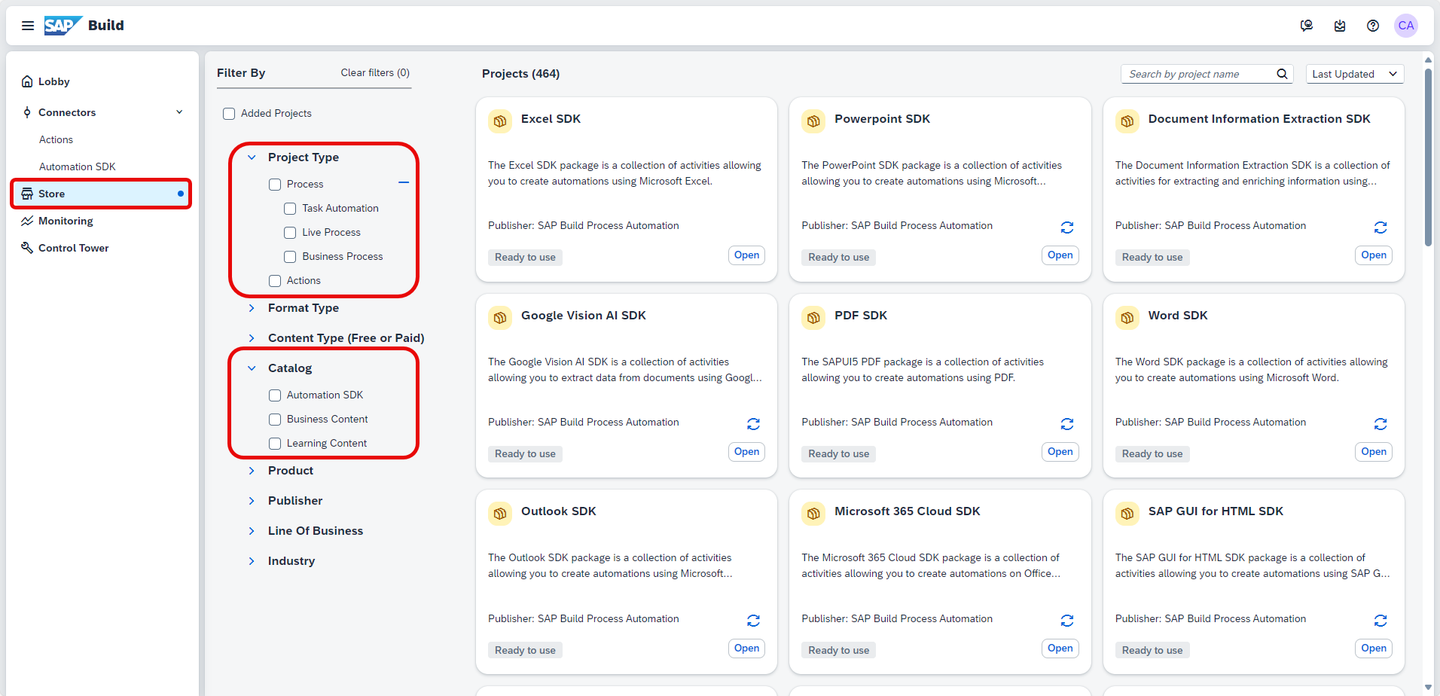
Task: Click the update icon on the Word SDK card
Action: tap(1381, 424)
